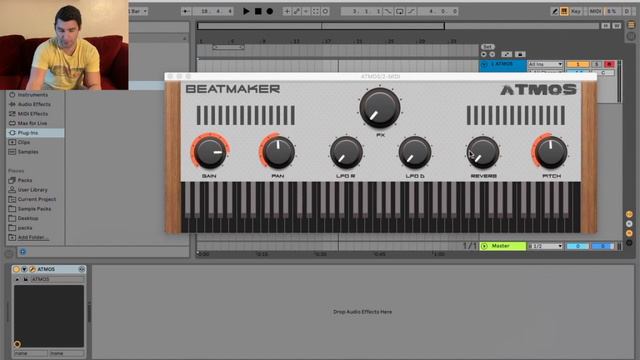Click the right 'none' X-Y field
Viewport: 640px width, 360px height.
coord(66,354)
